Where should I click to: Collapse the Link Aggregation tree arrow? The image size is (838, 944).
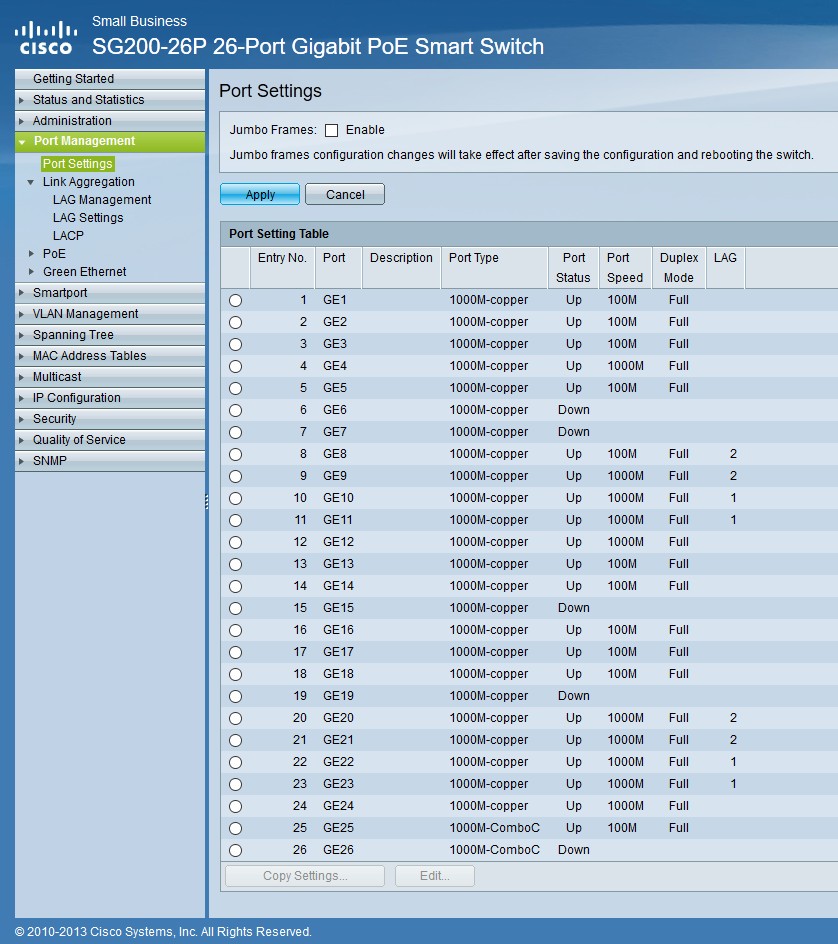point(31,182)
